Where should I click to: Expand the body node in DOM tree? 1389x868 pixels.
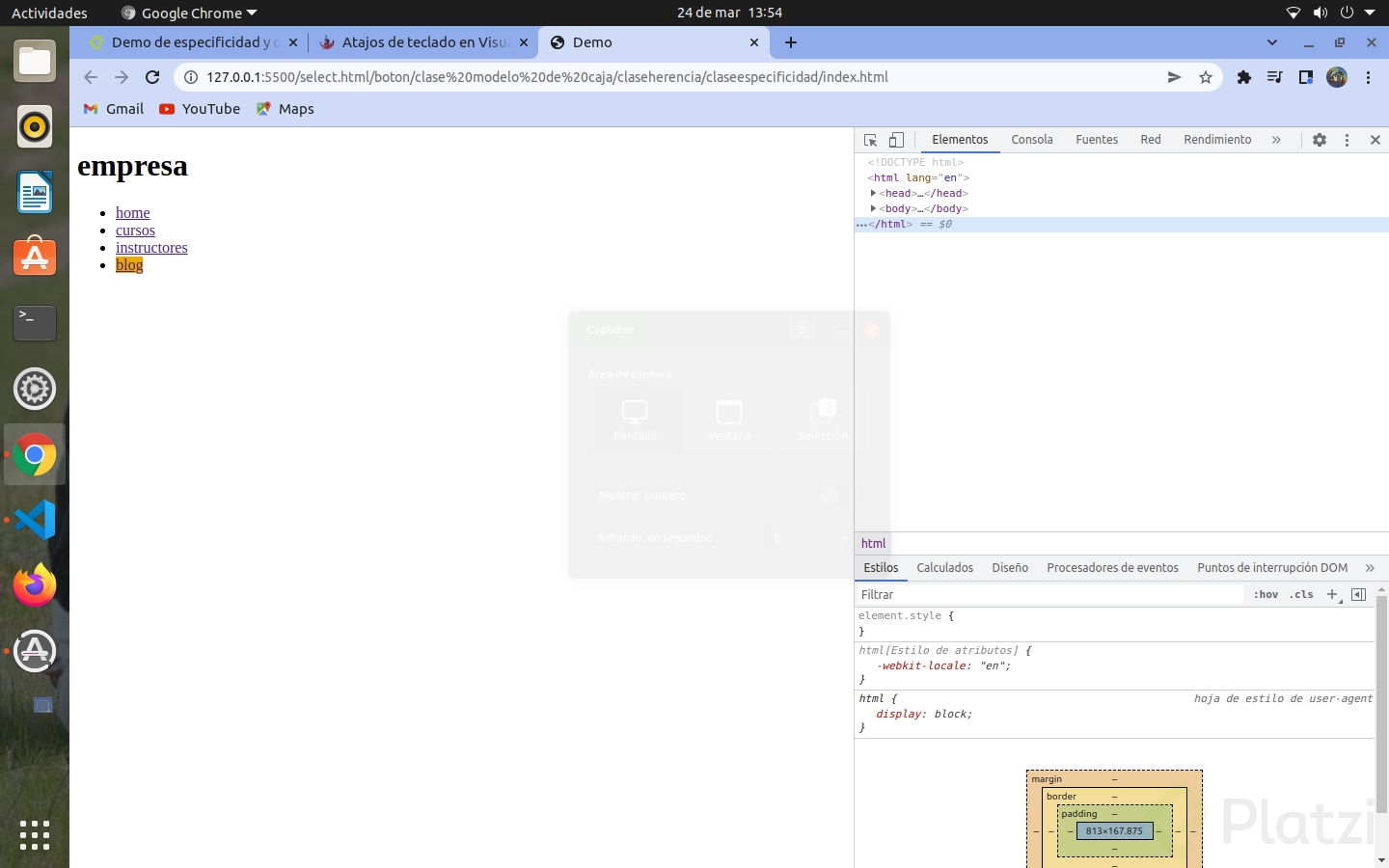tap(873, 208)
